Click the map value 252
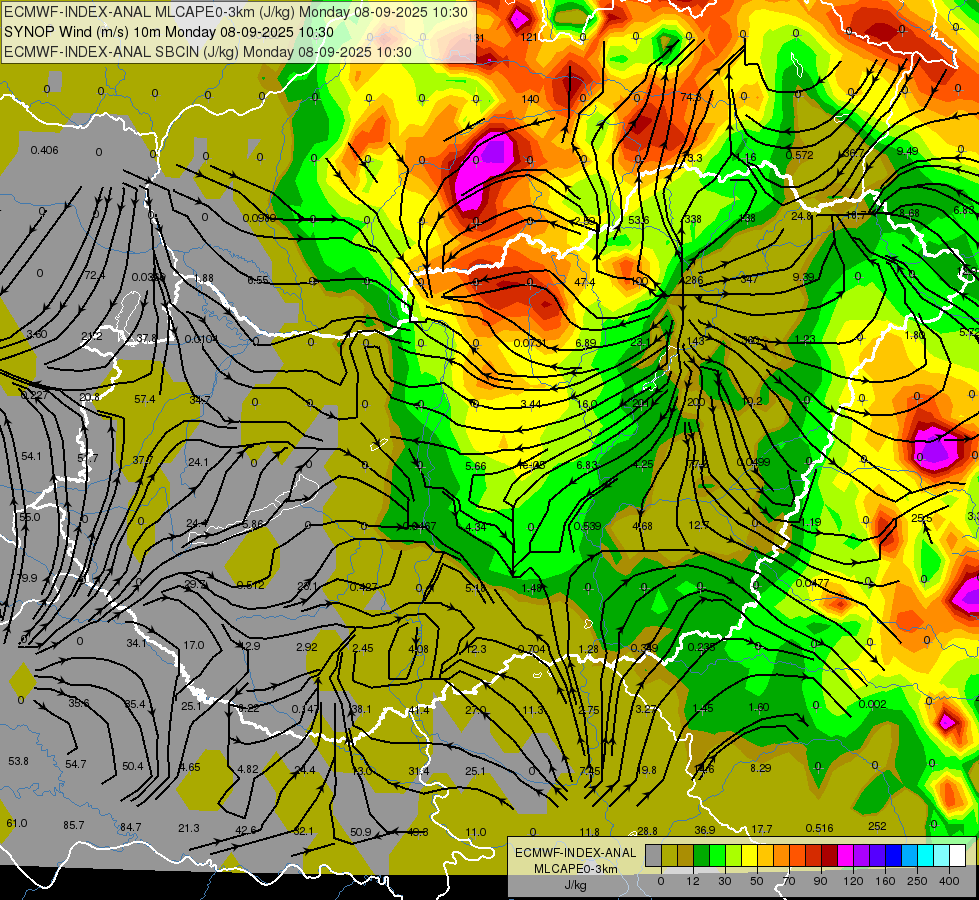Viewport: 979px width, 900px height. pos(877,826)
